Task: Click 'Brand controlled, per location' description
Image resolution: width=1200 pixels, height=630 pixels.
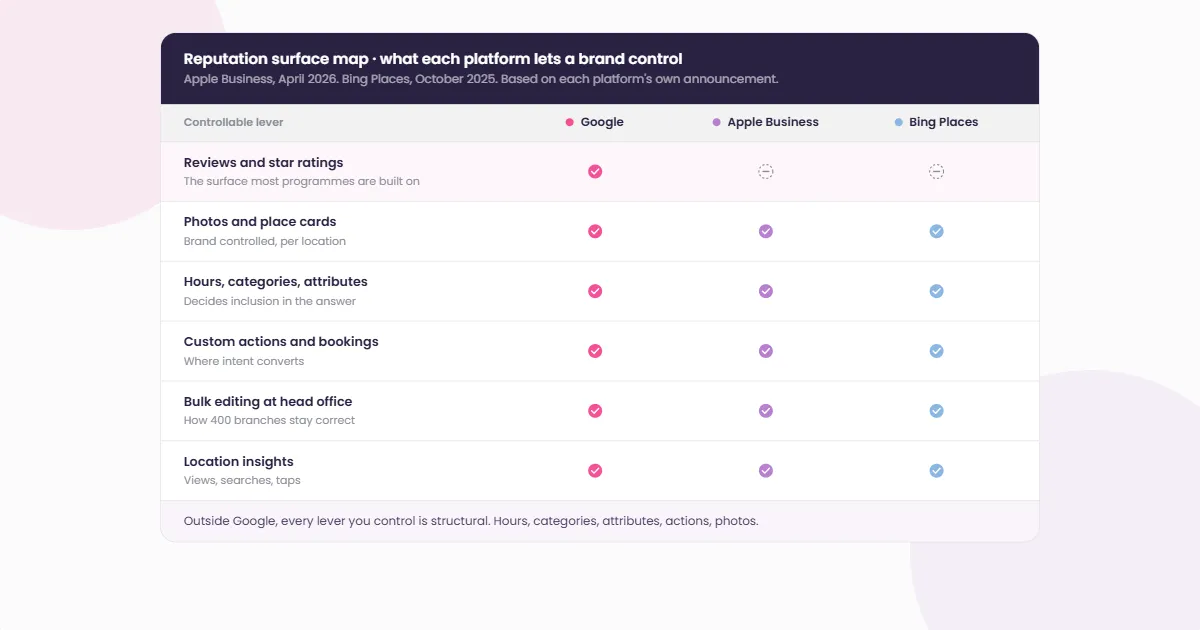Action: pos(265,241)
